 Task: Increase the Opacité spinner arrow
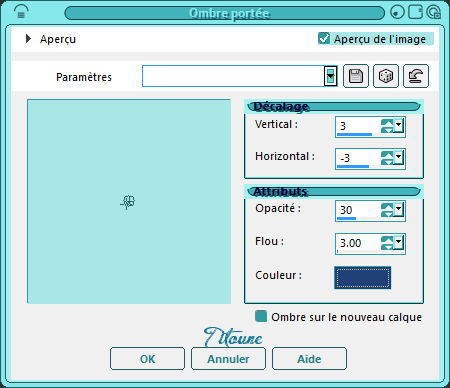[387, 207]
